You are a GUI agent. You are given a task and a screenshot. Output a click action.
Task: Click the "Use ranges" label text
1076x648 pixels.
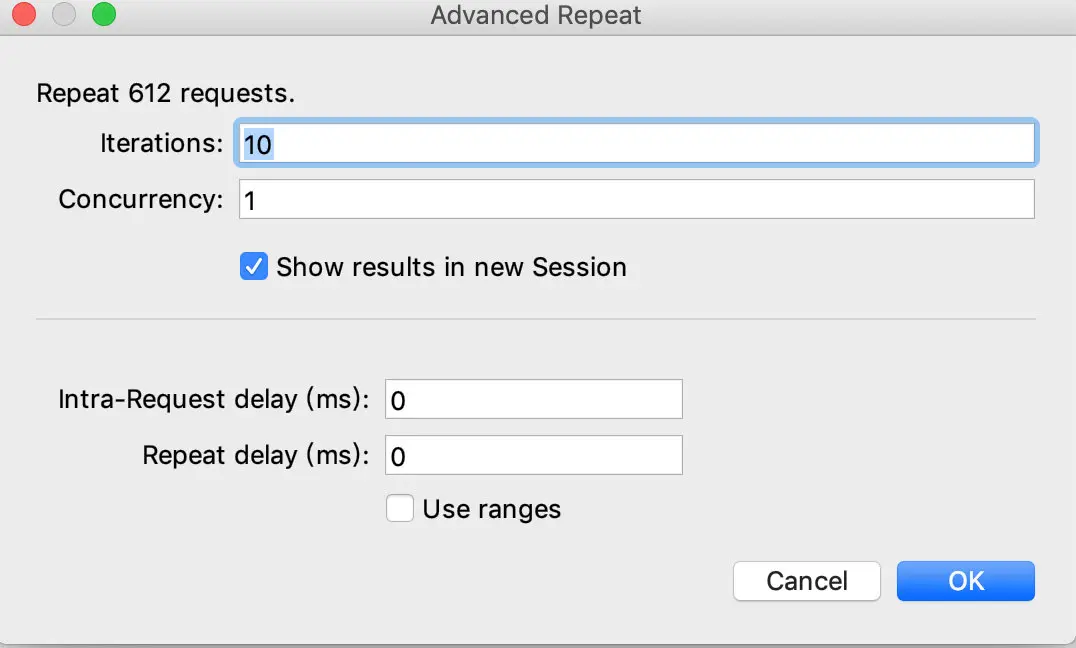[x=491, y=509]
